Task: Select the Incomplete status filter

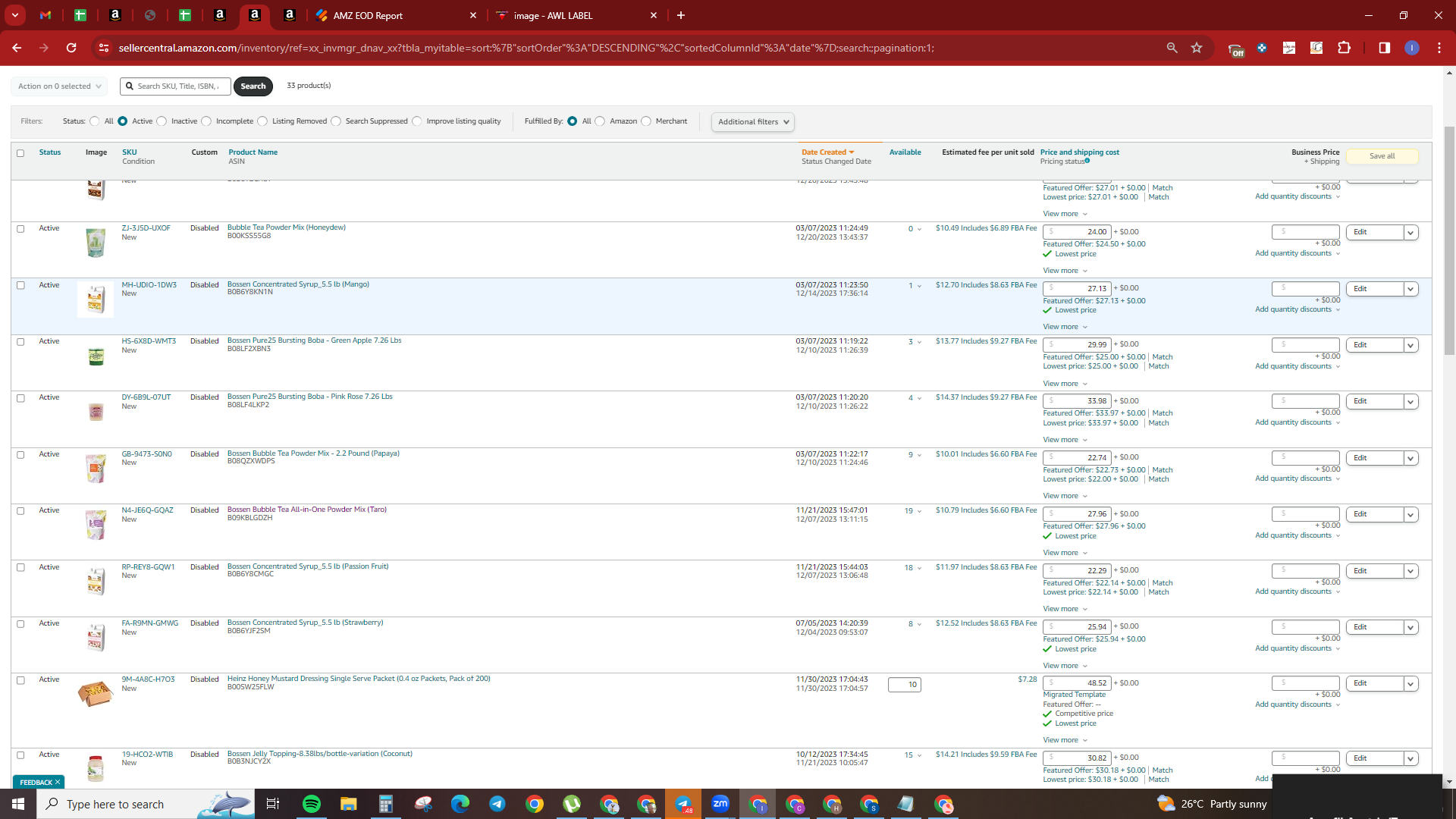Action: [x=206, y=121]
